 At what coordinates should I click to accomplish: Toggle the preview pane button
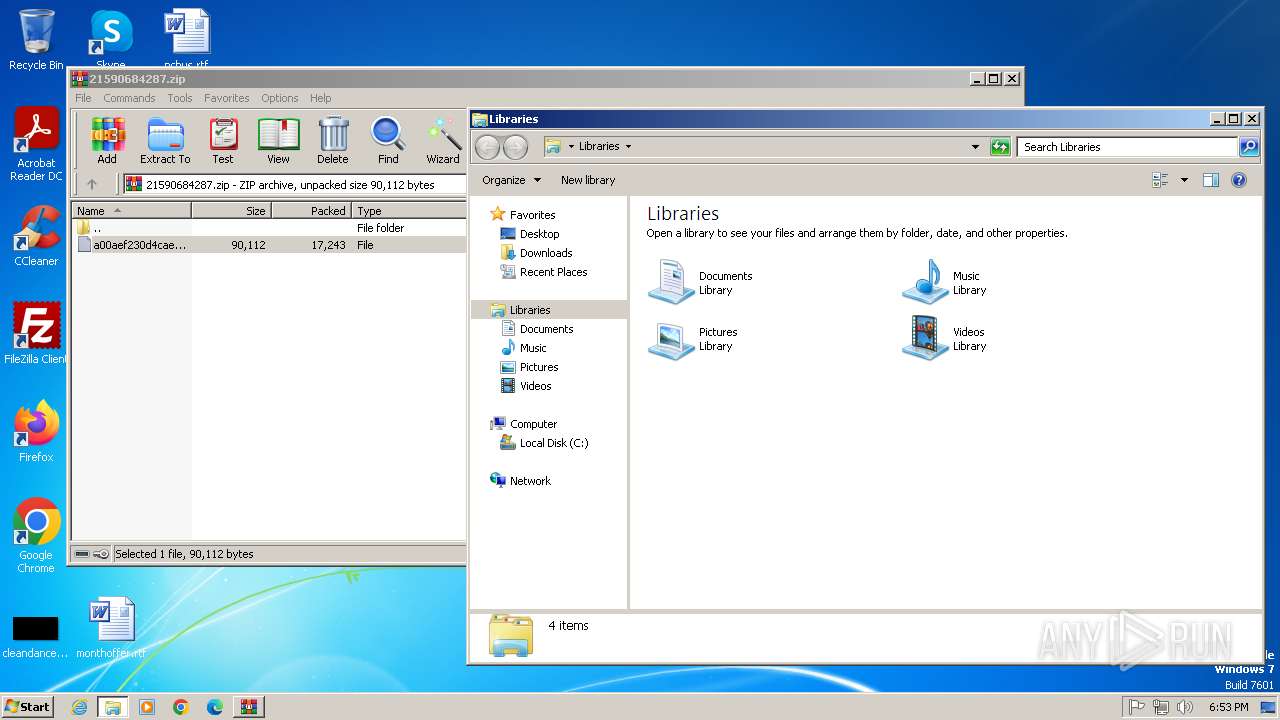coord(1211,180)
